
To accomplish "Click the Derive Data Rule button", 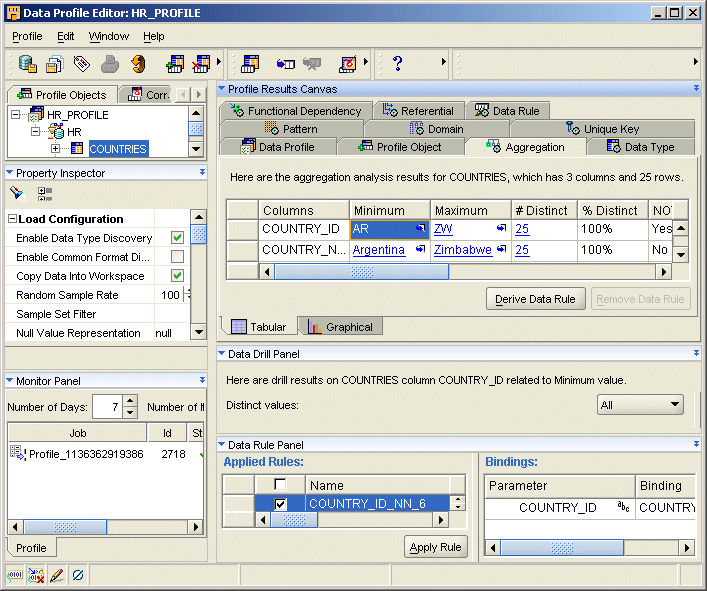I will 535,299.
